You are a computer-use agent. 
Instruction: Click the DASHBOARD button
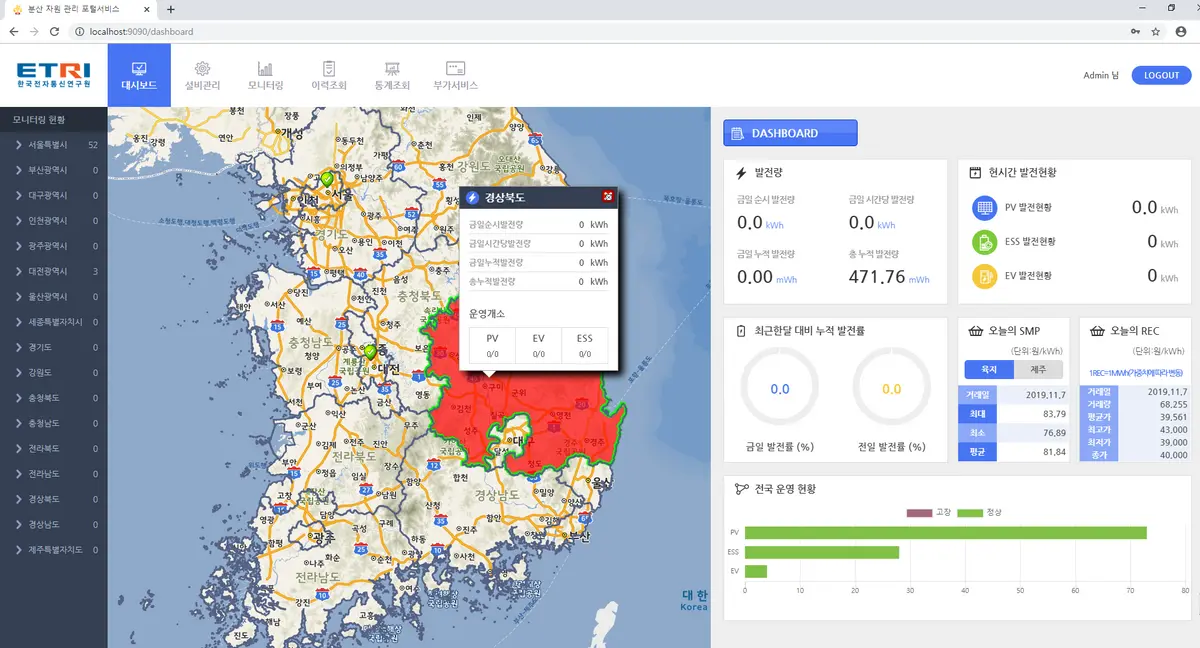tap(790, 132)
